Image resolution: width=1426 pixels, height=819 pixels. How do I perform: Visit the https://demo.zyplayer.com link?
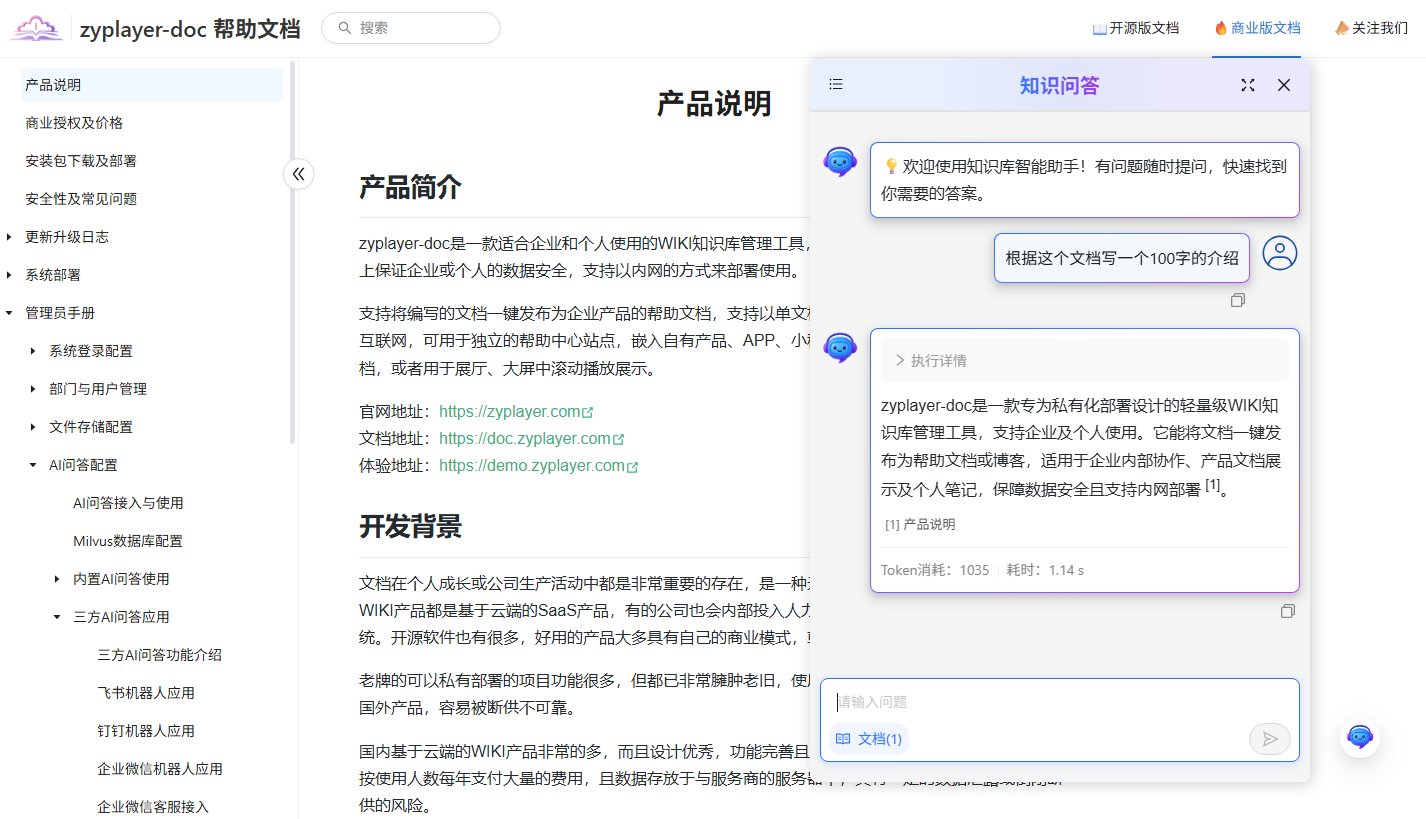point(532,465)
